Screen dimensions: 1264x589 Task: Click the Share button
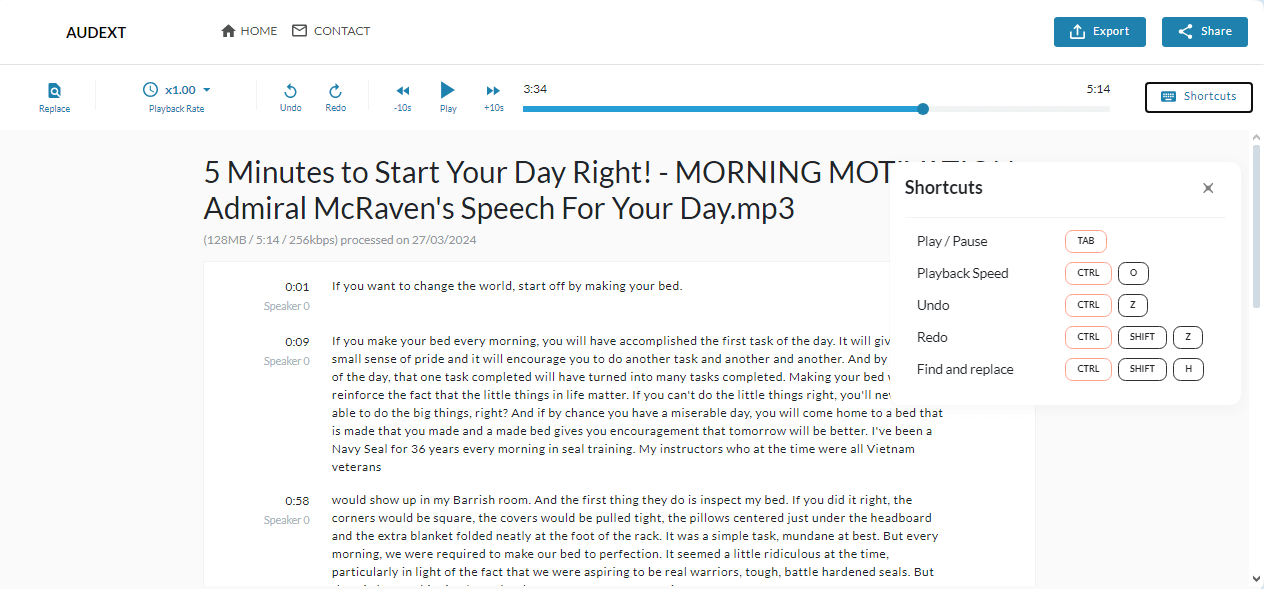(x=1204, y=32)
